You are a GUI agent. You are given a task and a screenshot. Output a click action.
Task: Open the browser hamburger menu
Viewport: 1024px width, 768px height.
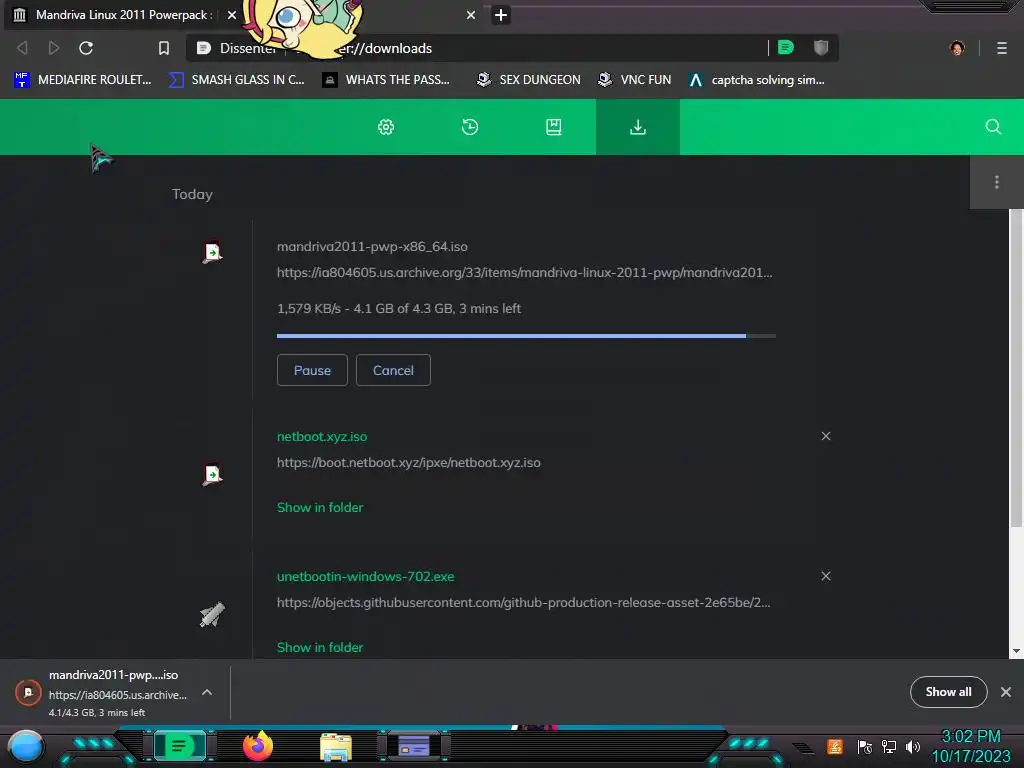[1002, 48]
